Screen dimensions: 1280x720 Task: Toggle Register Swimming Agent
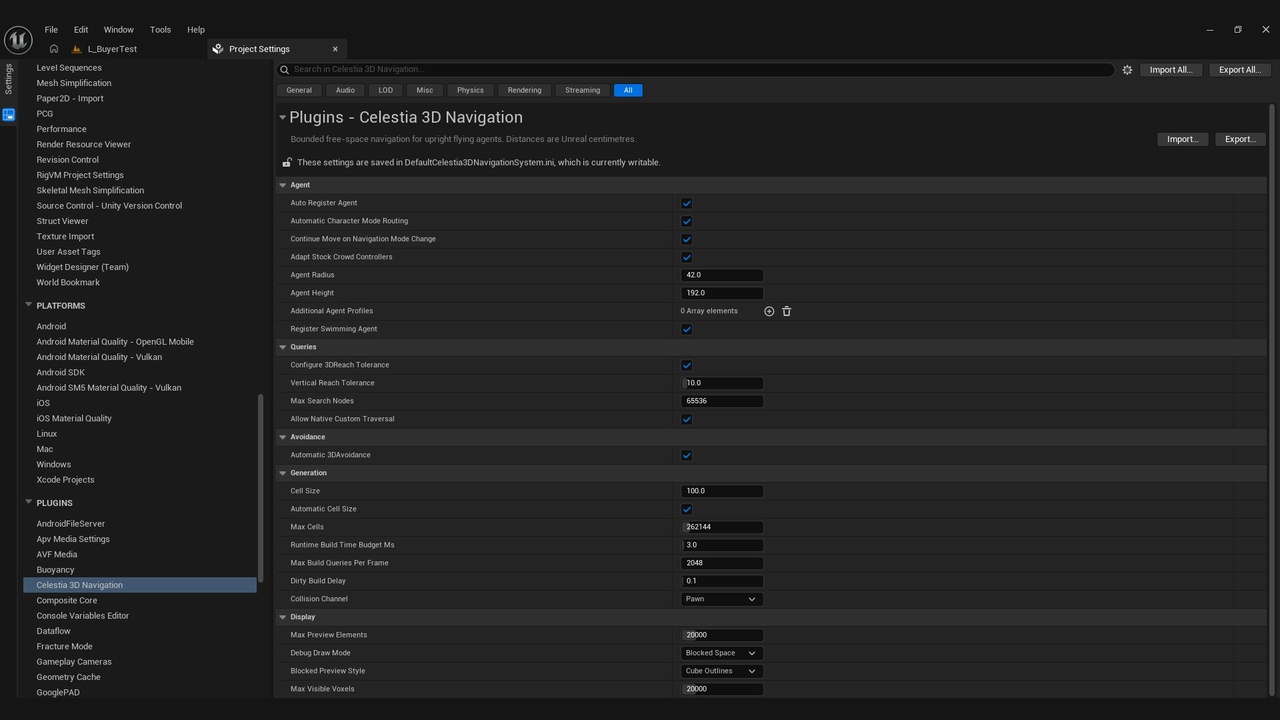[x=687, y=329]
